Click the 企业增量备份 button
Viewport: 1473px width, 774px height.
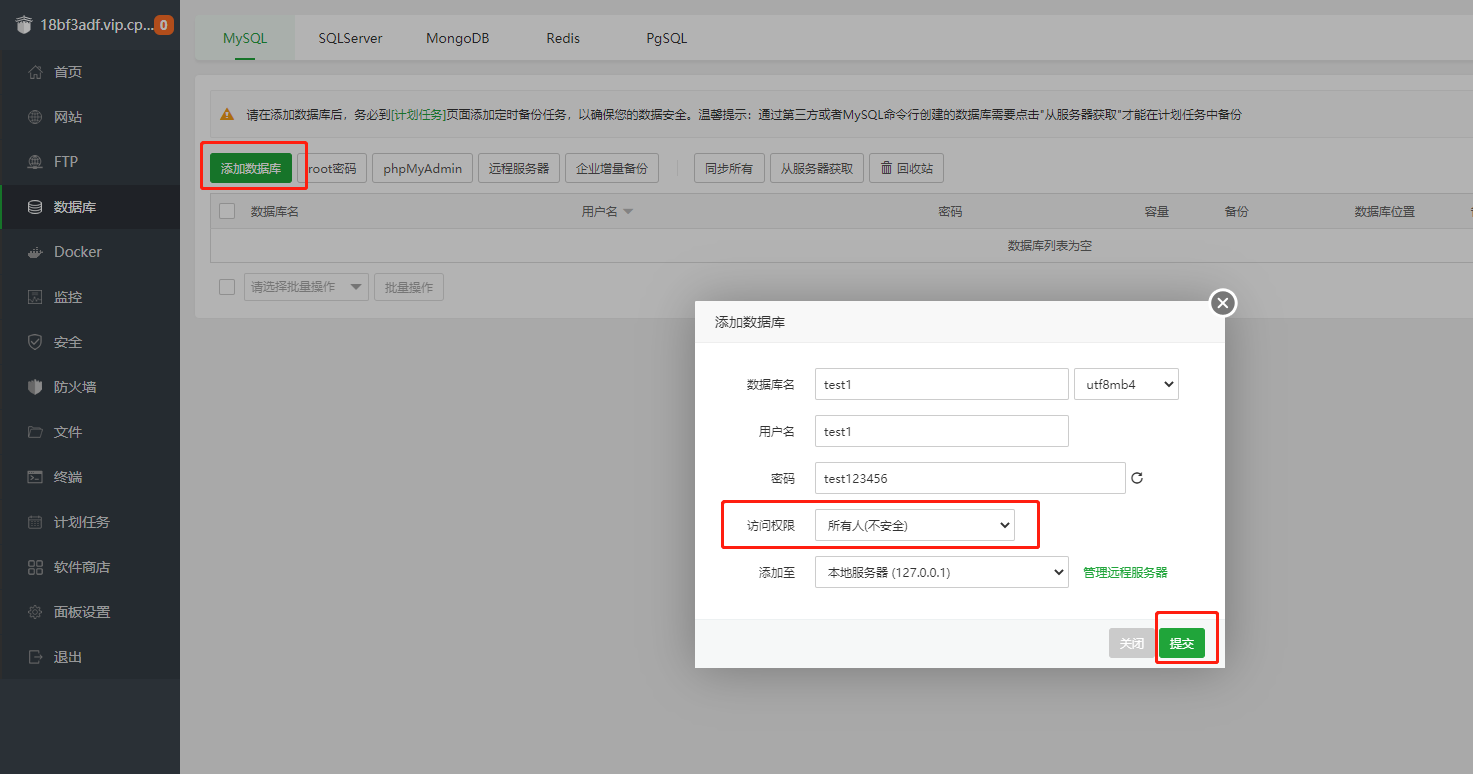click(x=612, y=168)
